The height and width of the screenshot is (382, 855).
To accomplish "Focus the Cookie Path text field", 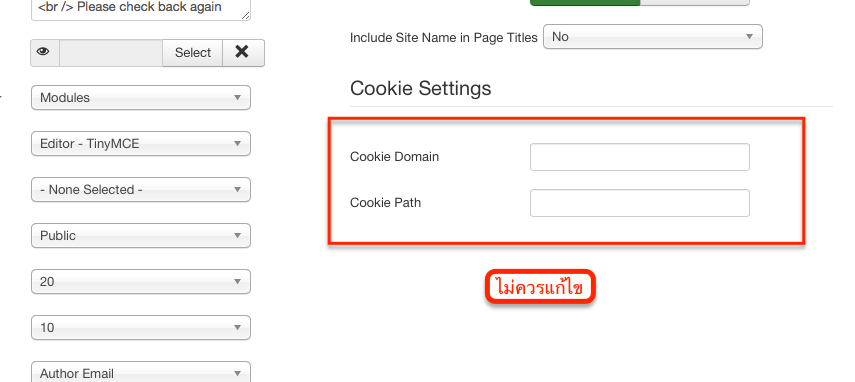I will (640, 203).
